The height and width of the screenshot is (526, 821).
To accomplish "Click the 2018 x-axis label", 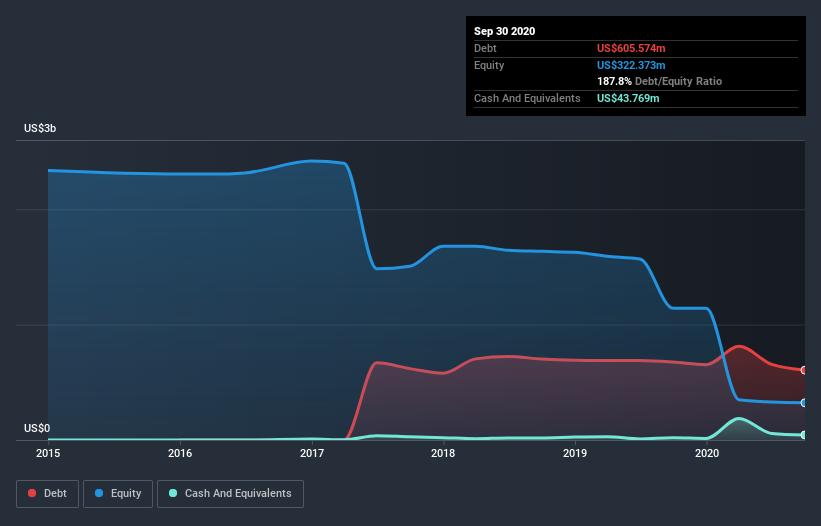I will point(443,453).
